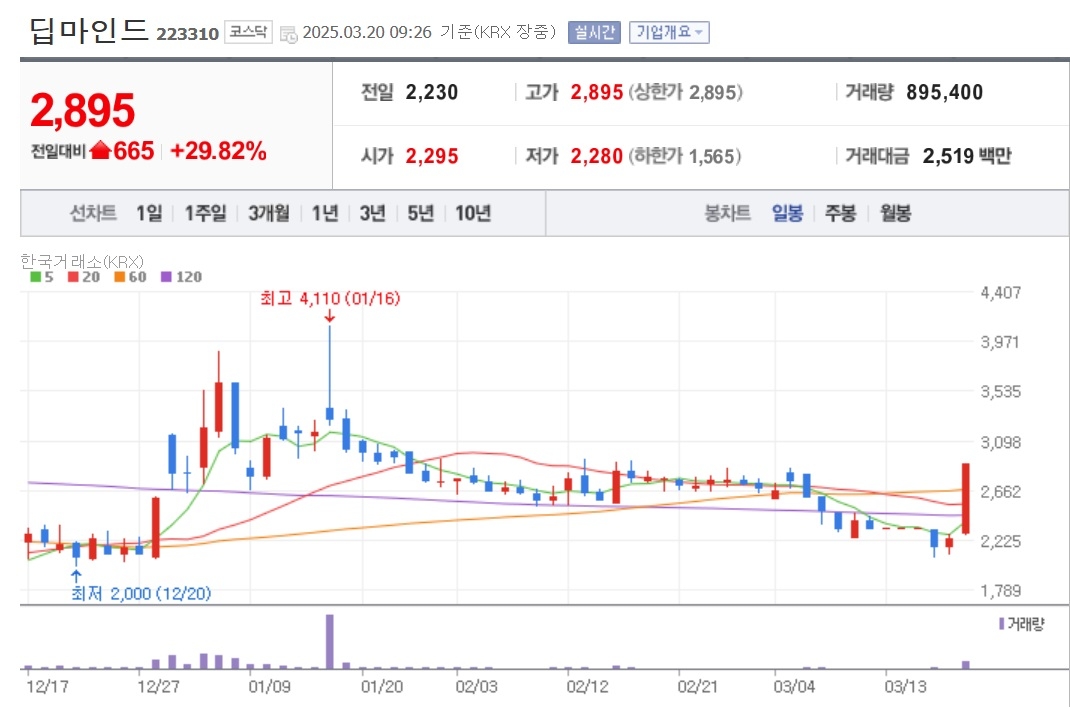
Task: Click the company name 딥마인드
Action: pos(89,31)
